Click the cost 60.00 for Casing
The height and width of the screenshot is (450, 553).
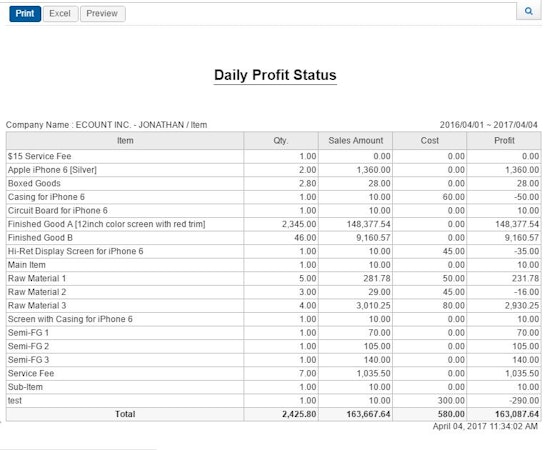(x=454, y=197)
